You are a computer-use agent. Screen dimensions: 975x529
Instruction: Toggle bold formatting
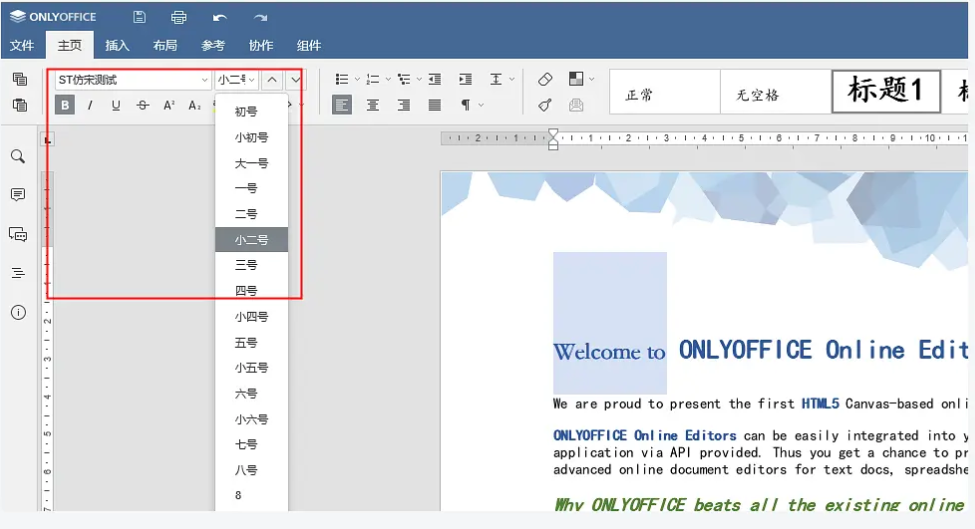65,105
